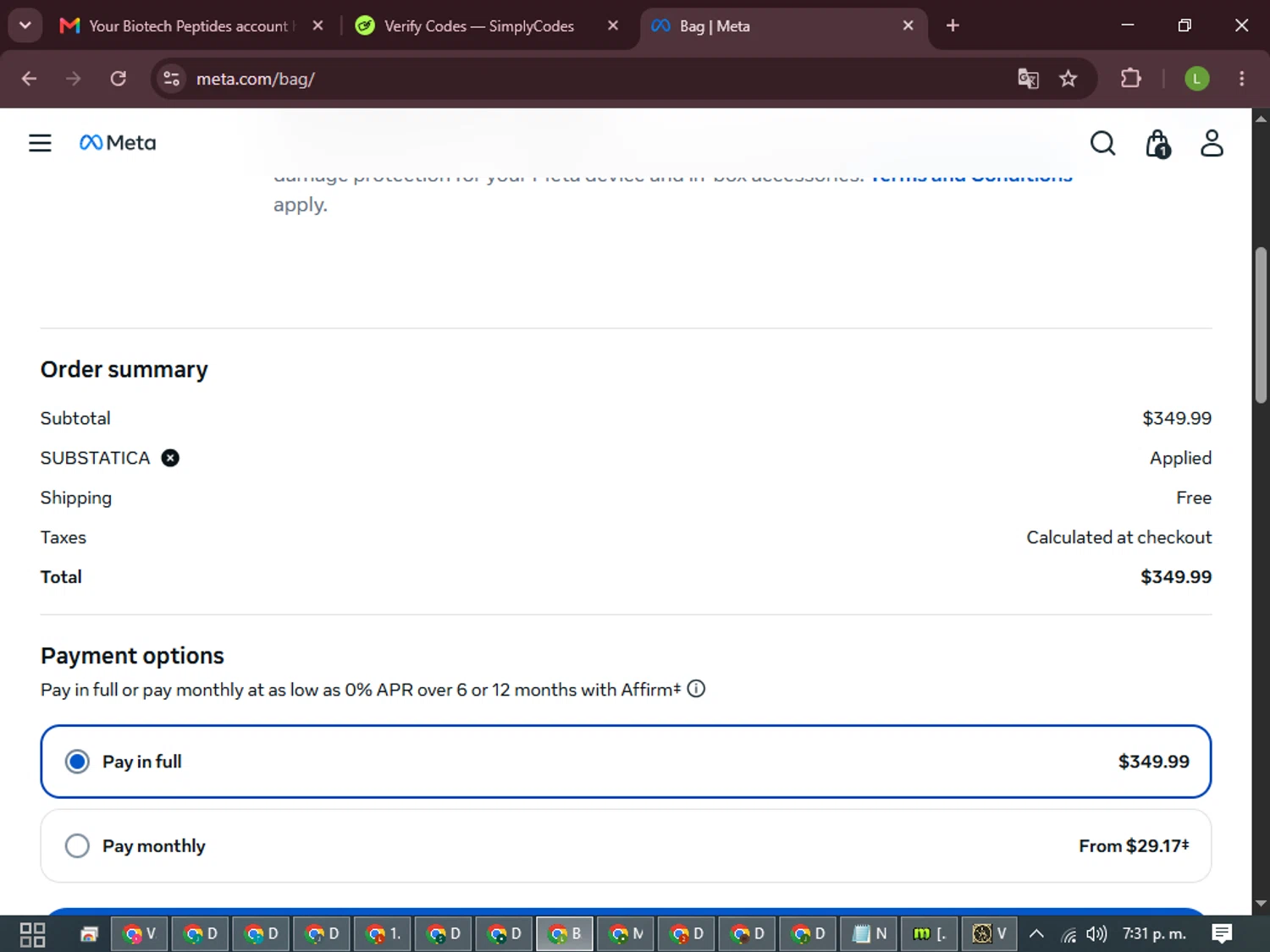Click the SUBSTATICA promo code label

click(95, 458)
